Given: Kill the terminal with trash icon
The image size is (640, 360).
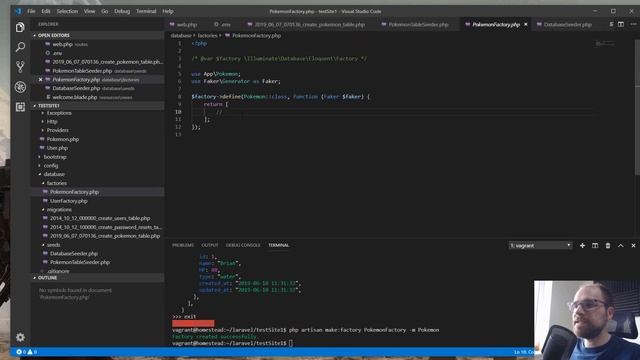Looking at the screenshot, I should click(608, 245).
